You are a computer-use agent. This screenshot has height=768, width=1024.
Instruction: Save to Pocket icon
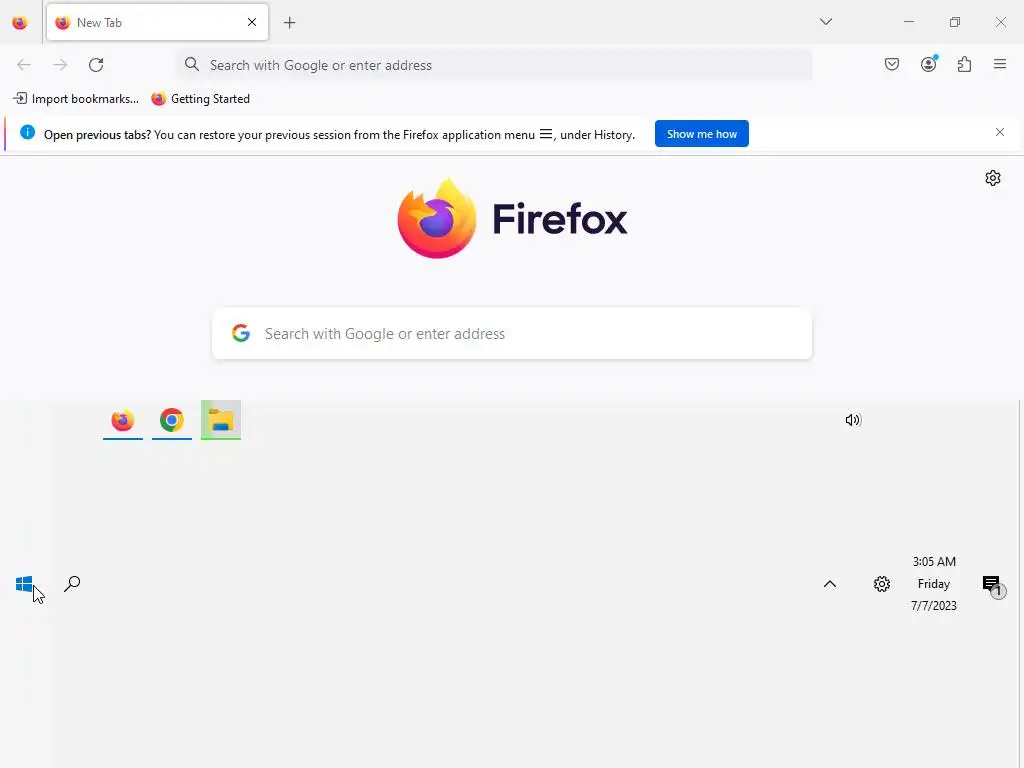click(x=891, y=64)
